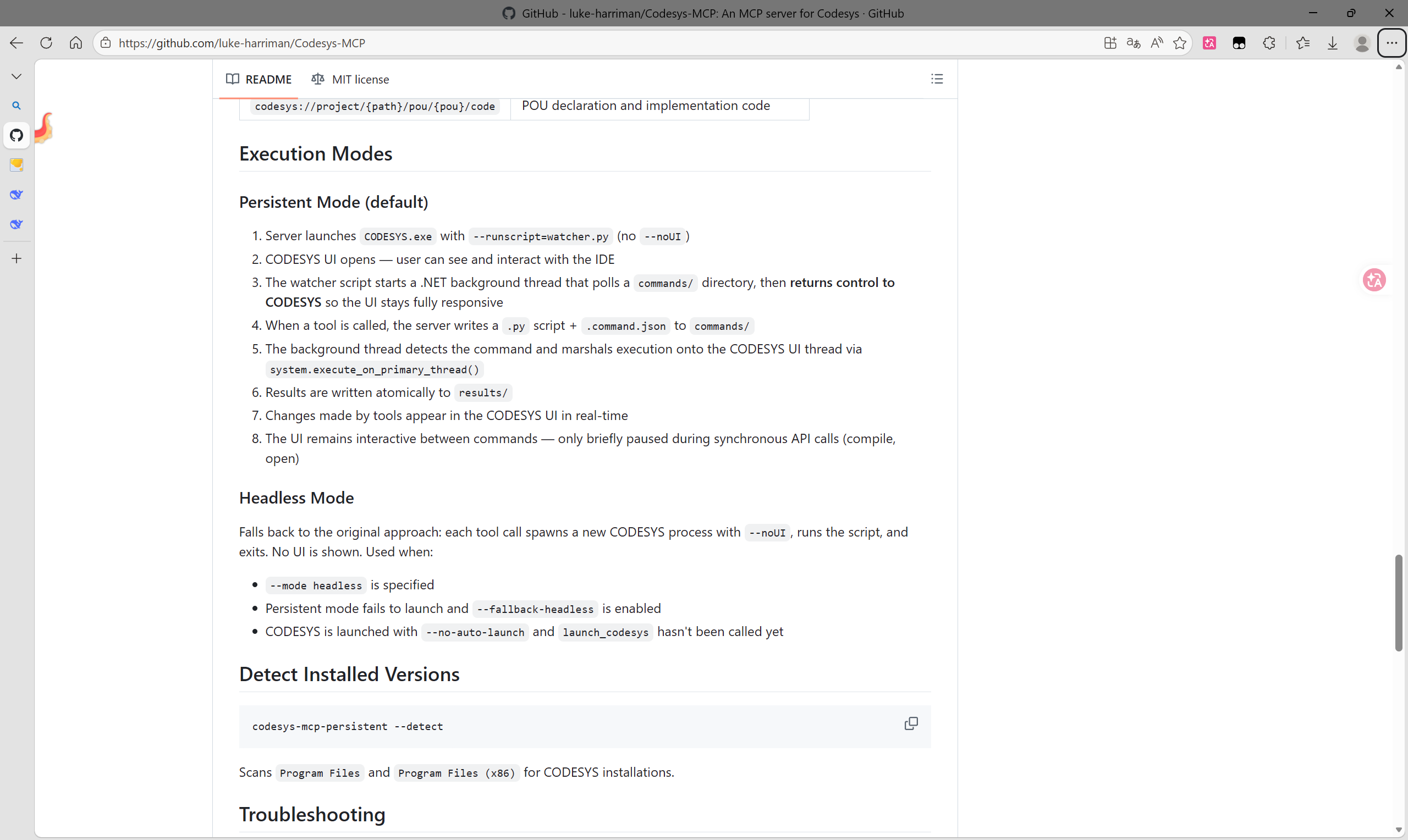This screenshot has height=840, width=1408.
Task: Switch to the second blue whale tab in the sidebar
Action: (x=16, y=224)
